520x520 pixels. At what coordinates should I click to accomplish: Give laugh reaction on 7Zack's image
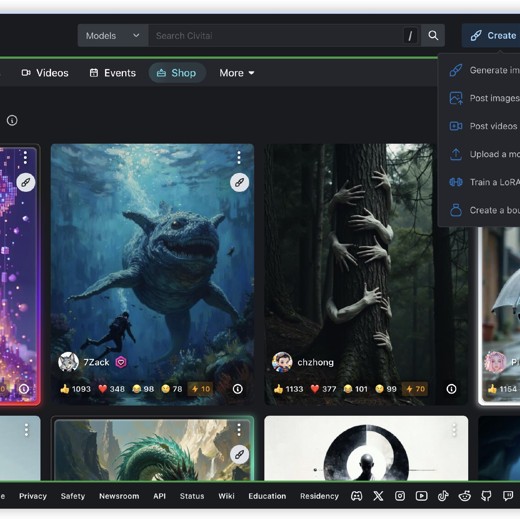143,389
